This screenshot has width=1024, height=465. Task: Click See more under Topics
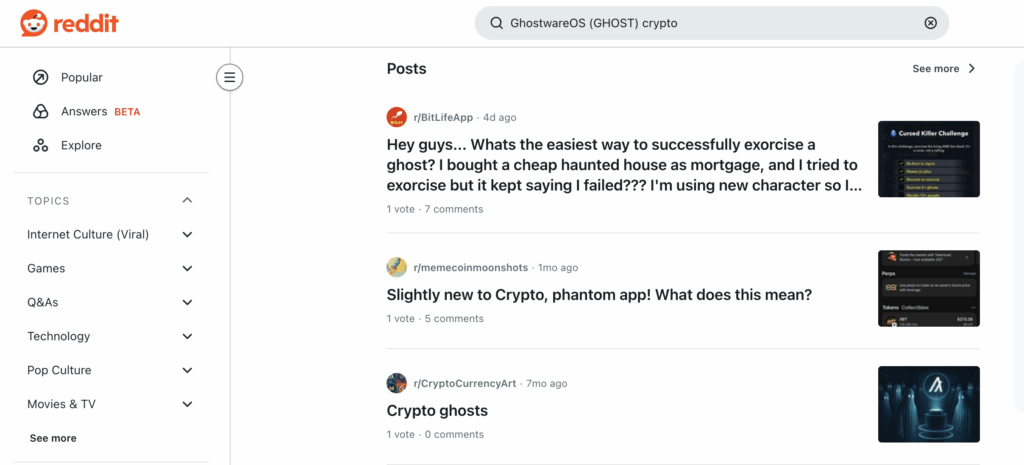pos(53,438)
